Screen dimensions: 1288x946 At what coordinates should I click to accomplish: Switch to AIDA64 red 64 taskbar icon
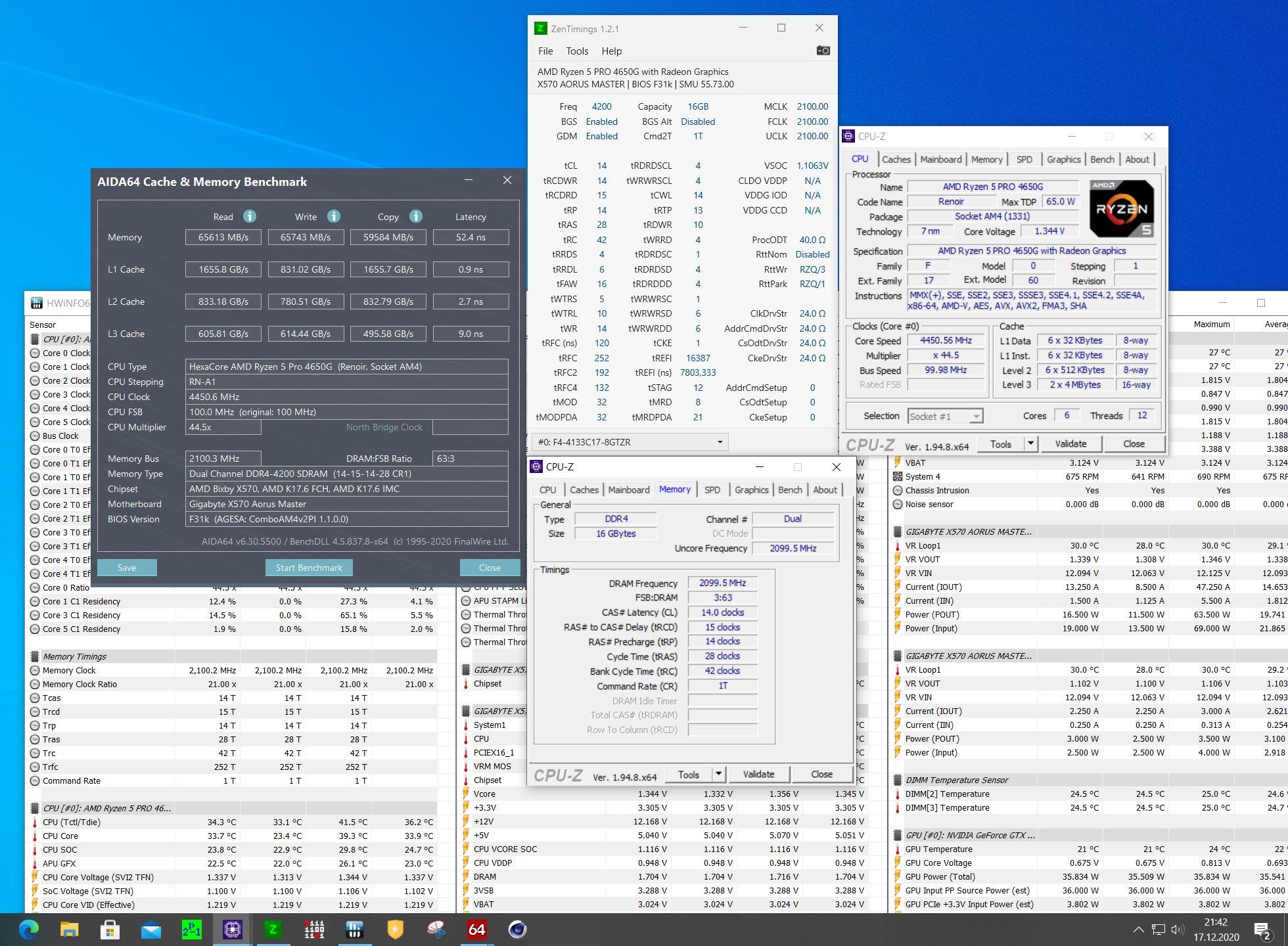pos(476,929)
